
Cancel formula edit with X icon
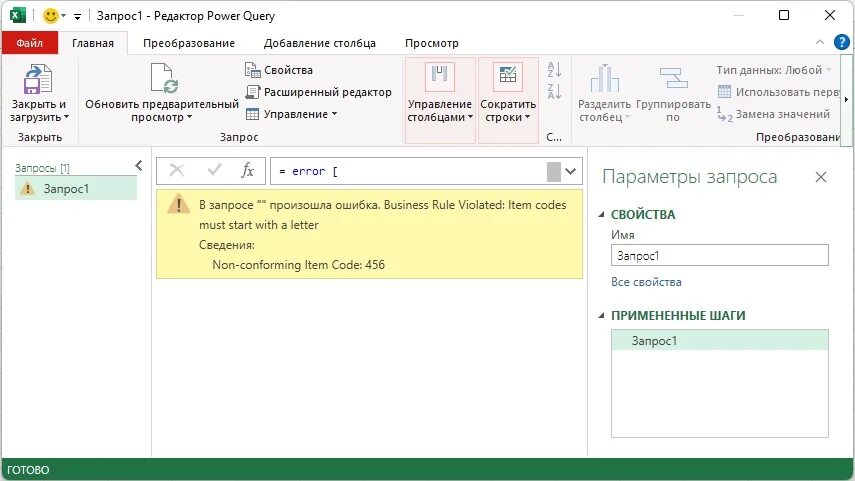(x=177, y=171)
